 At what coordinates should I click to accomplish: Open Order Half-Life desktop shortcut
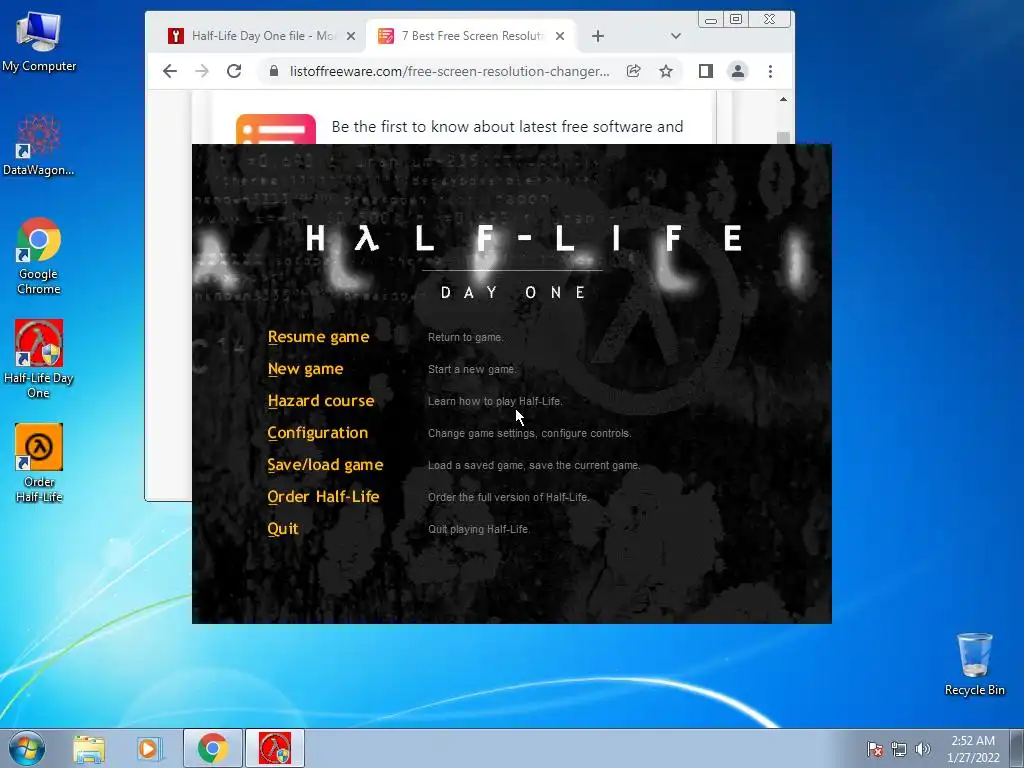click(x=39, y=463)
